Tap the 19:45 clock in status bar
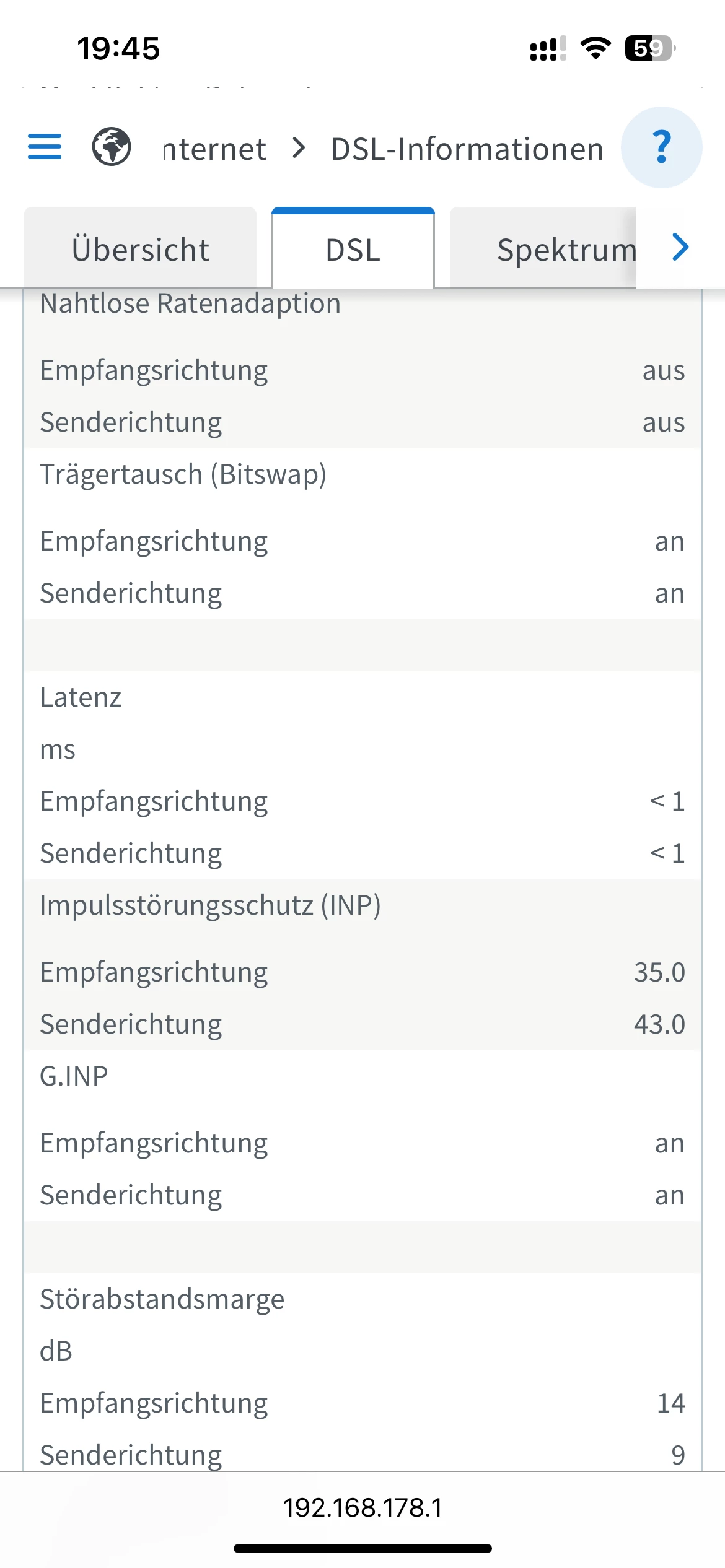 (118, 48)
